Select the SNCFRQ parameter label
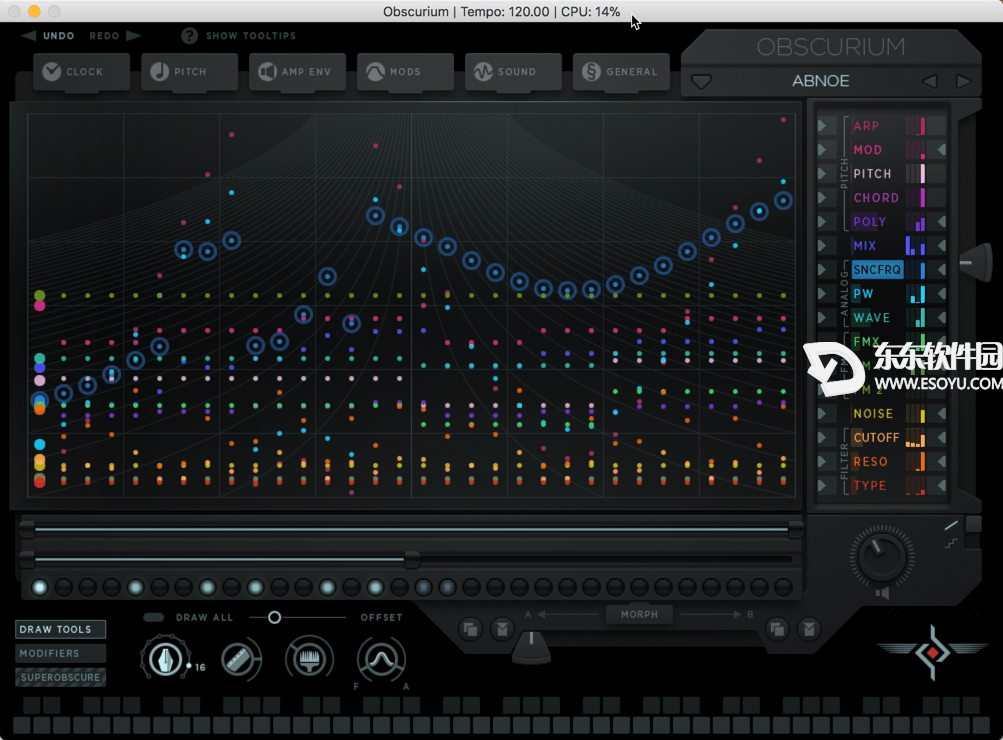The image size is (1003, 740). coord(877,270)
